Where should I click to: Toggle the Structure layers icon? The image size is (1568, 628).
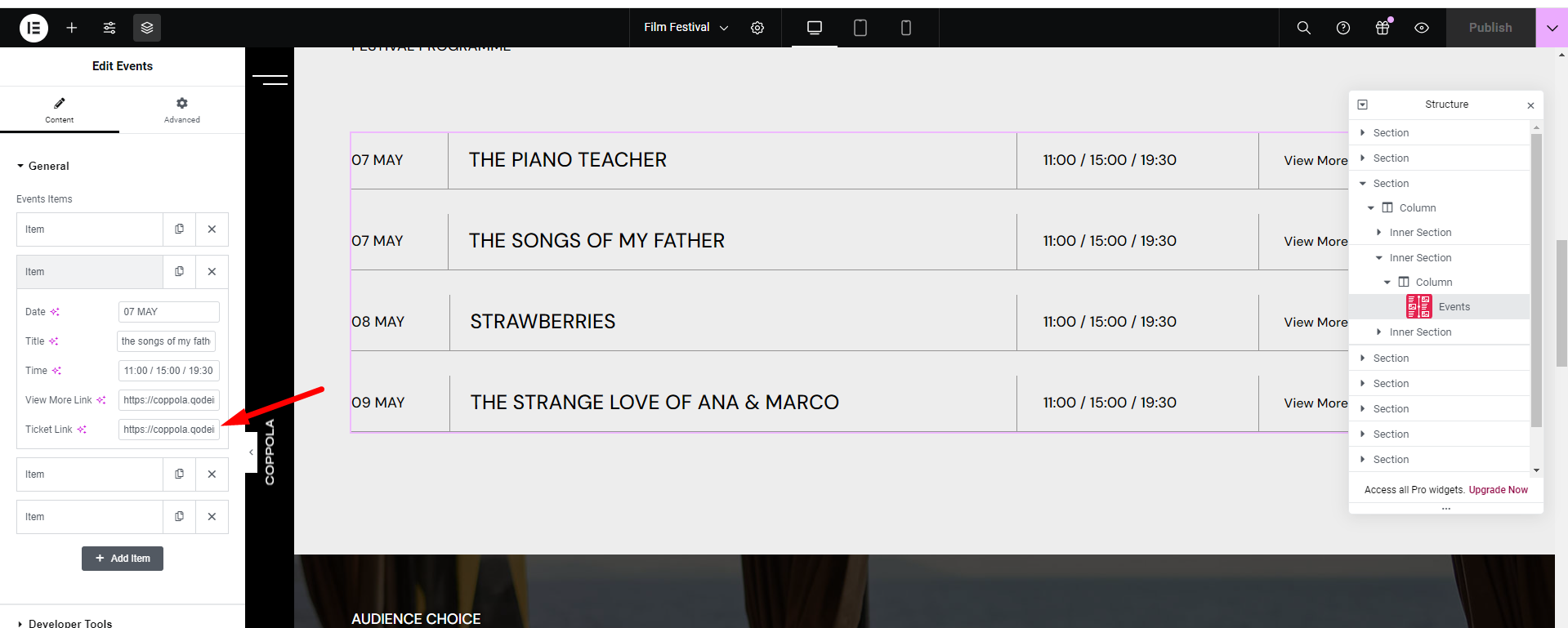(147, 28)
